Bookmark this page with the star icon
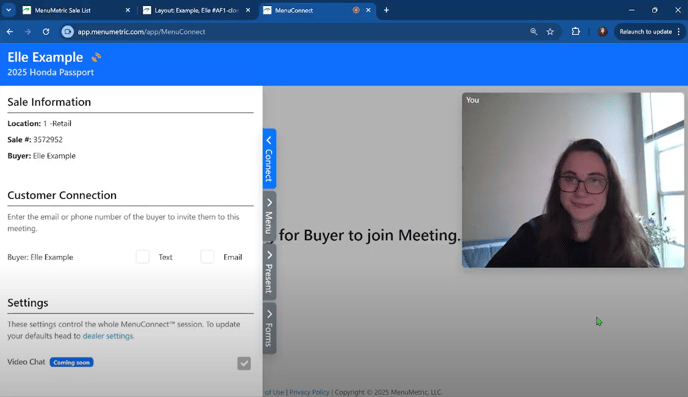 [550, 32]
